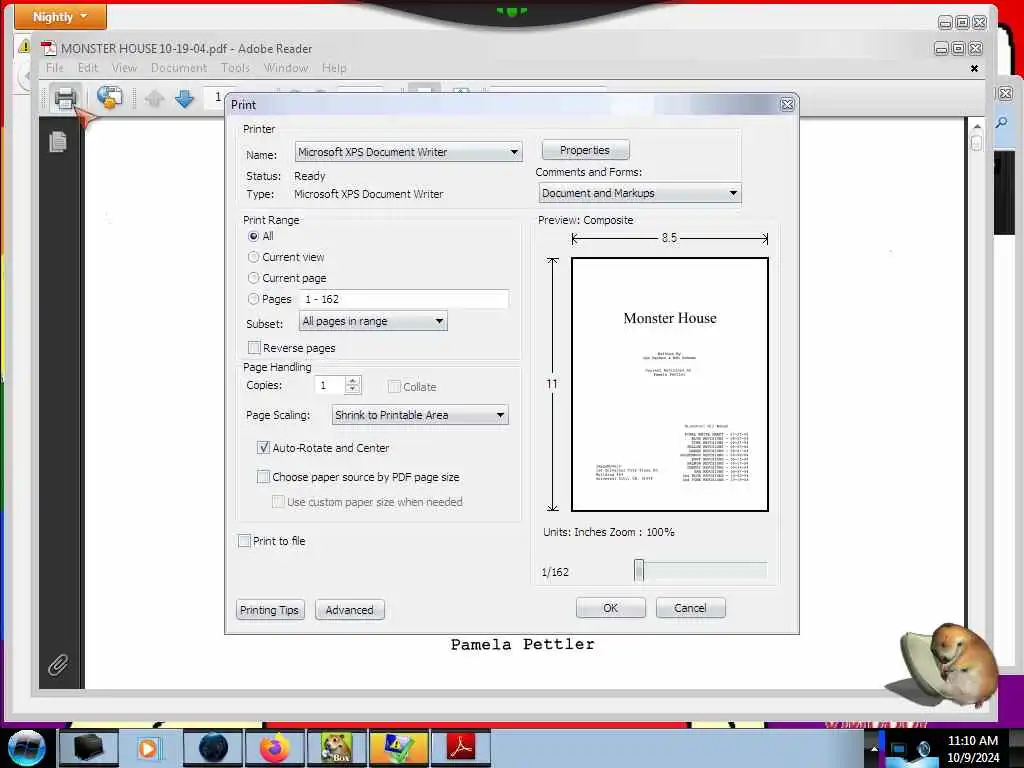1024x768 pixels.
Task: Open the View menu
Action: 124,68
